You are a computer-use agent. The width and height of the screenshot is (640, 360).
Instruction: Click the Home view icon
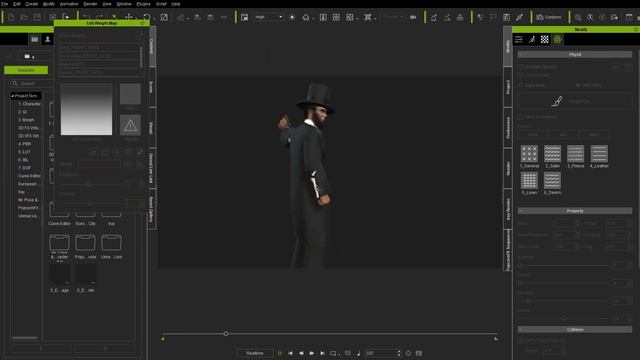coord(306,17)
